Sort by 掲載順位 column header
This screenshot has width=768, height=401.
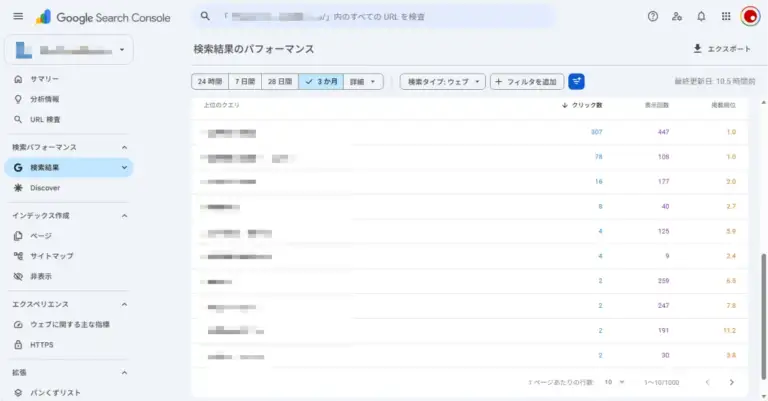723,105
